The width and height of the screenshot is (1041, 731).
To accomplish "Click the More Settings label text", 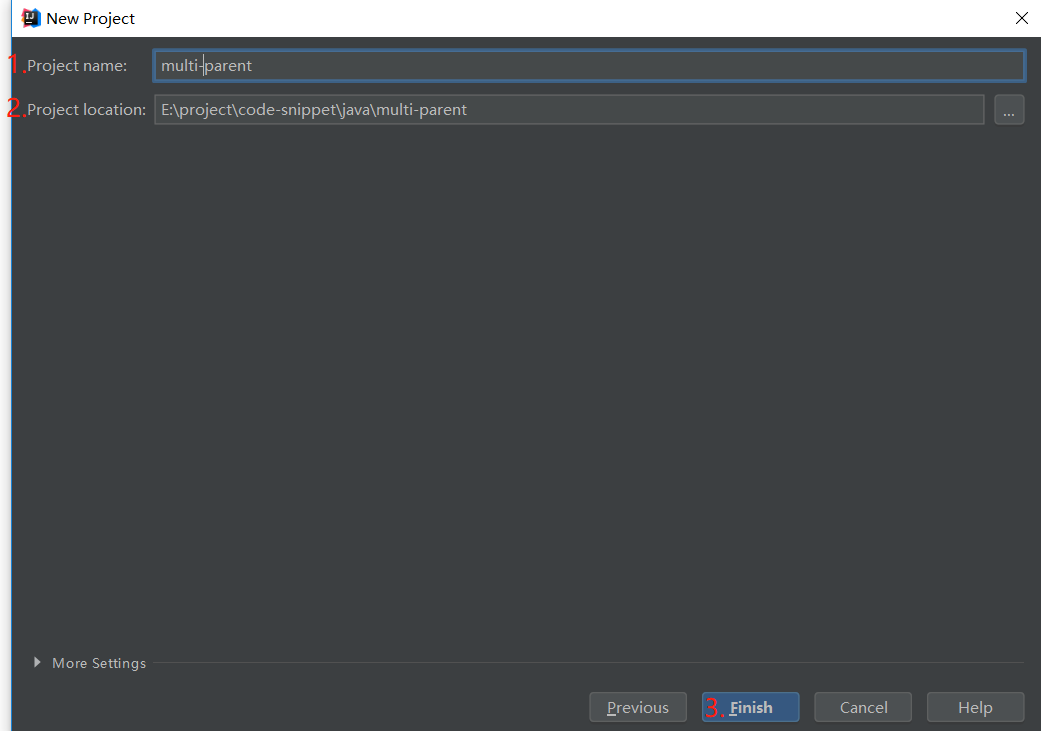I will coord(99,663).
